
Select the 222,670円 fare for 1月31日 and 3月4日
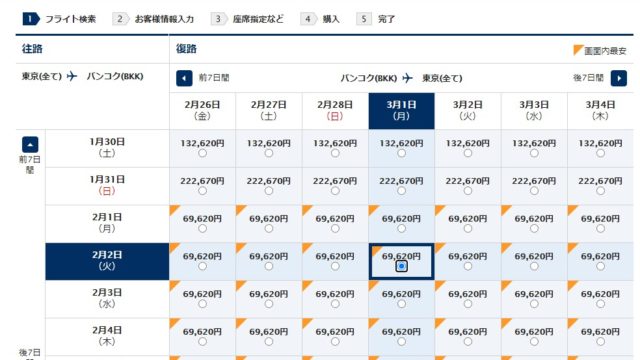(x=600, y=191)
